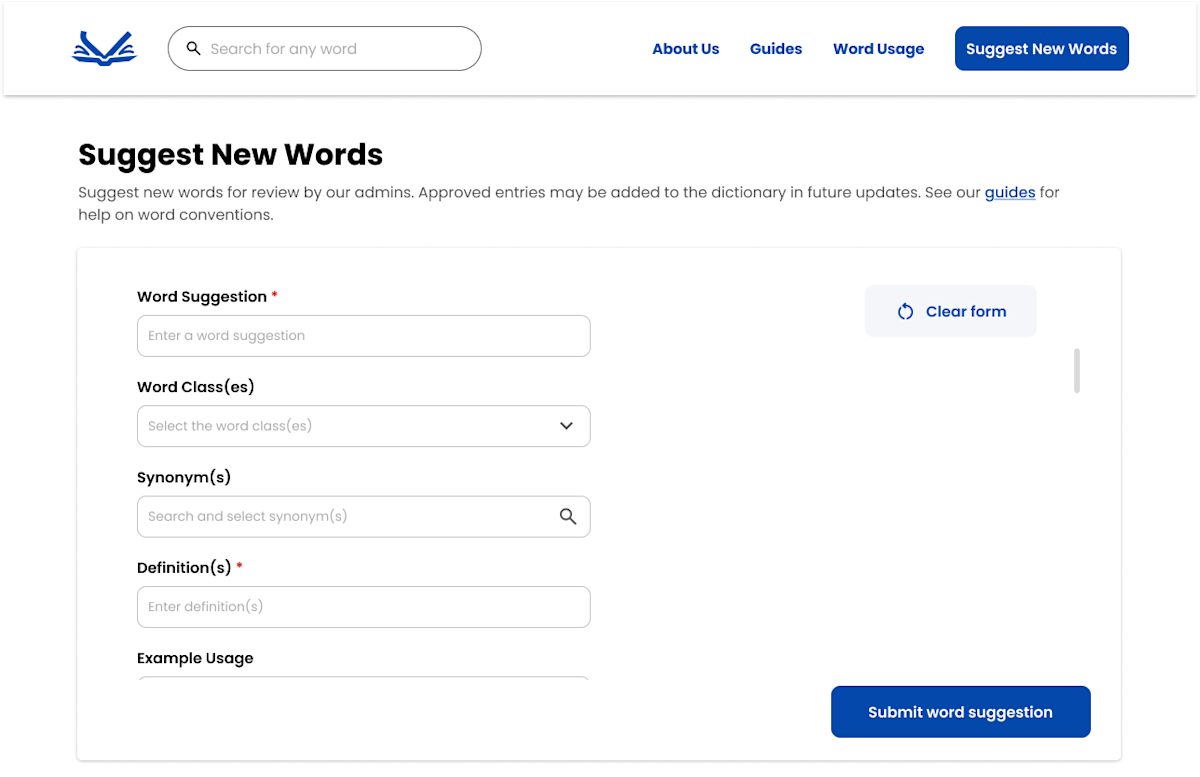Navigate to Guides in the top menu
The height and width of the screenshot is (777, 1200).
(775, 48)
